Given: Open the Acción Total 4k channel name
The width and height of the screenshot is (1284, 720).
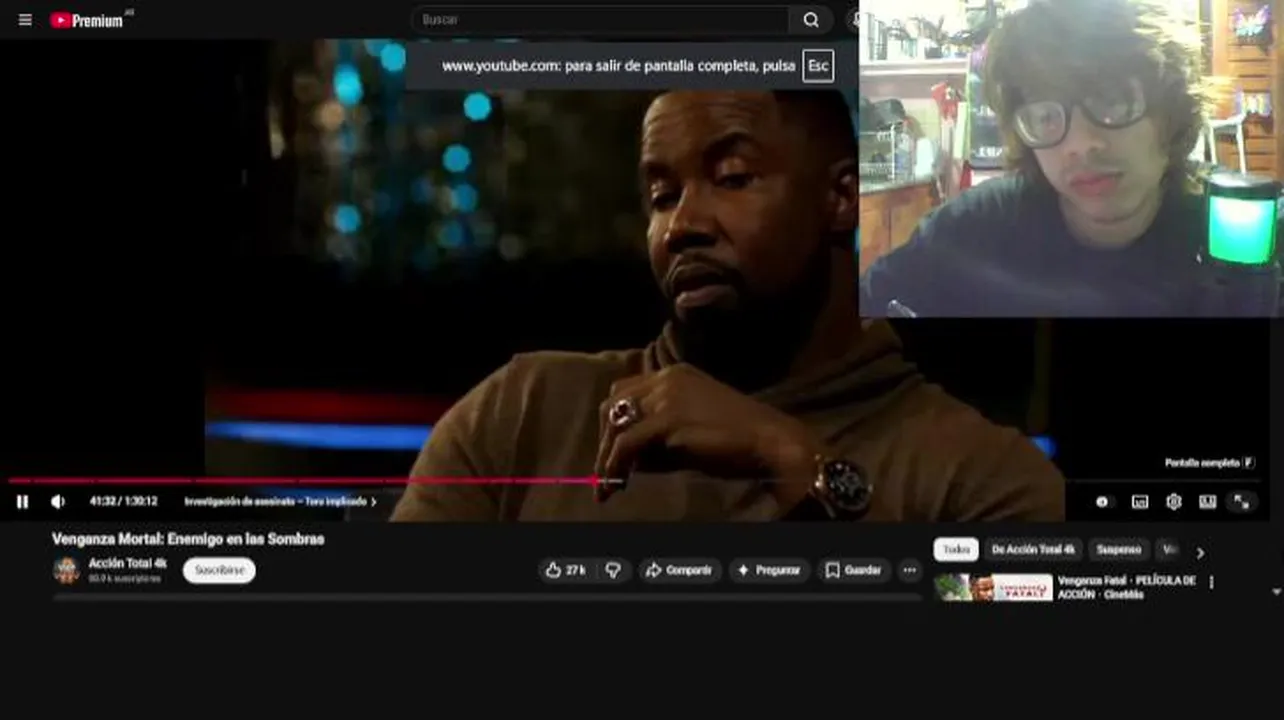Looking at the screenshot, I should click(127, 564).
